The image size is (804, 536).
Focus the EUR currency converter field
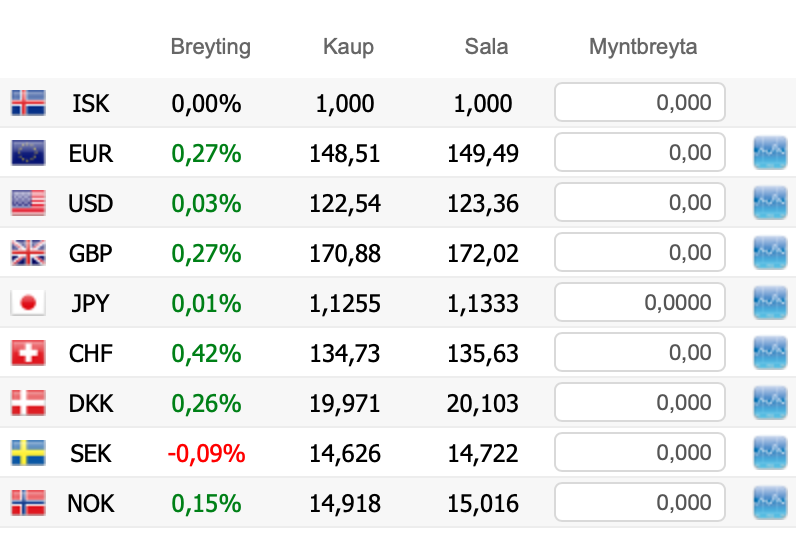click(639, 153)
